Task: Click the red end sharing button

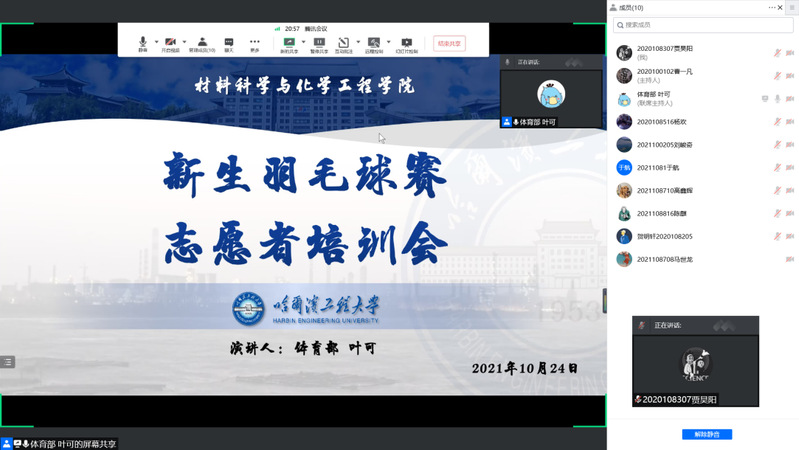Action: 449,43
